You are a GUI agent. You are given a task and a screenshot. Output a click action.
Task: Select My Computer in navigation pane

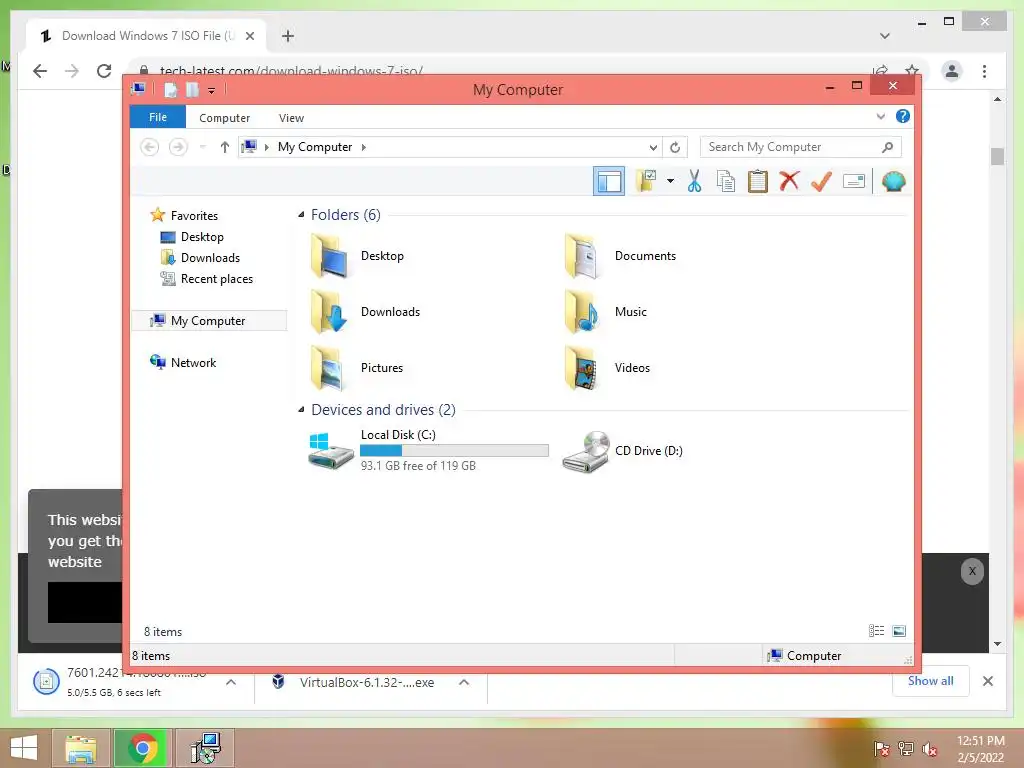[x=208, y=321]
